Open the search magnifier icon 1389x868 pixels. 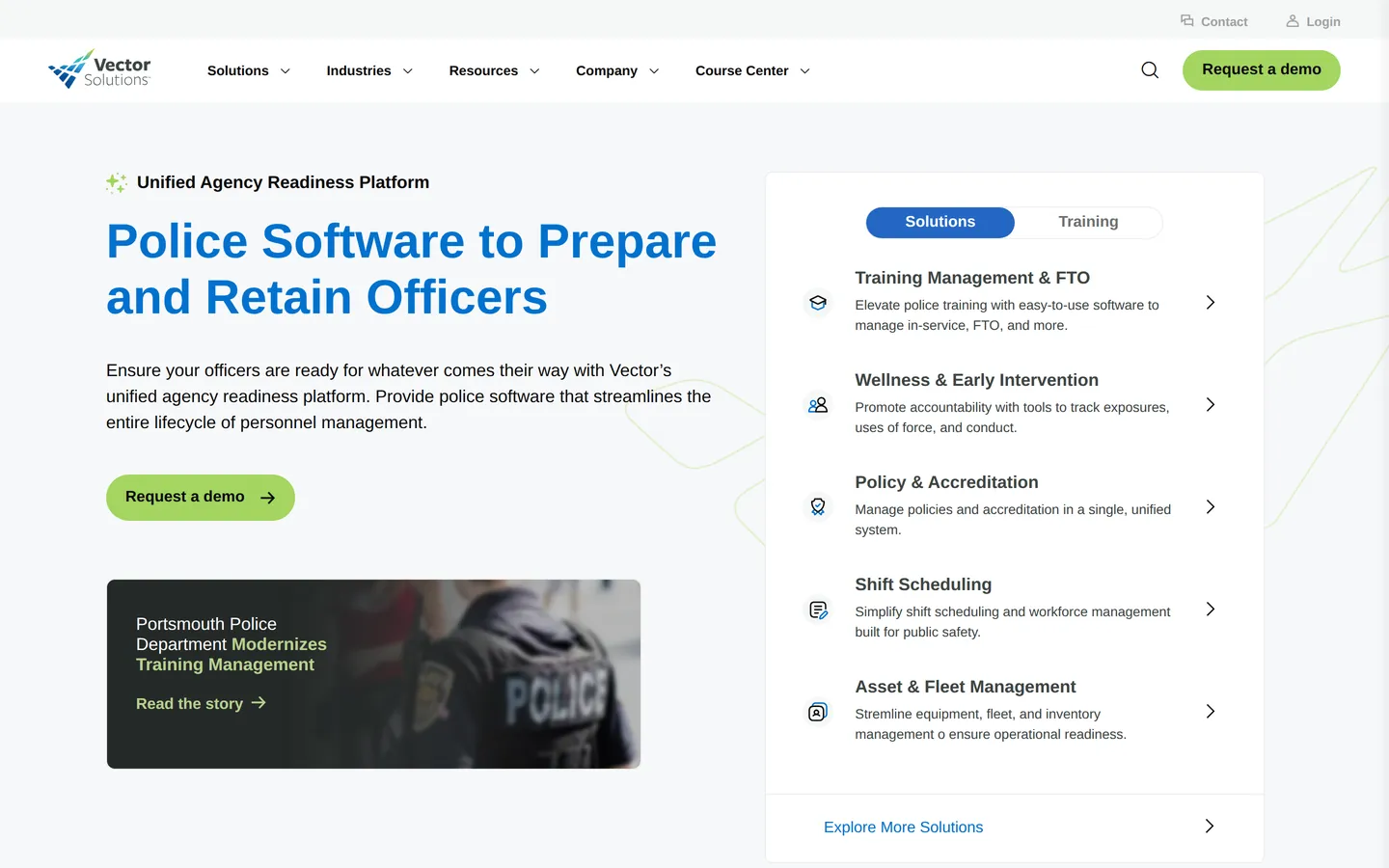(1150, 70)
